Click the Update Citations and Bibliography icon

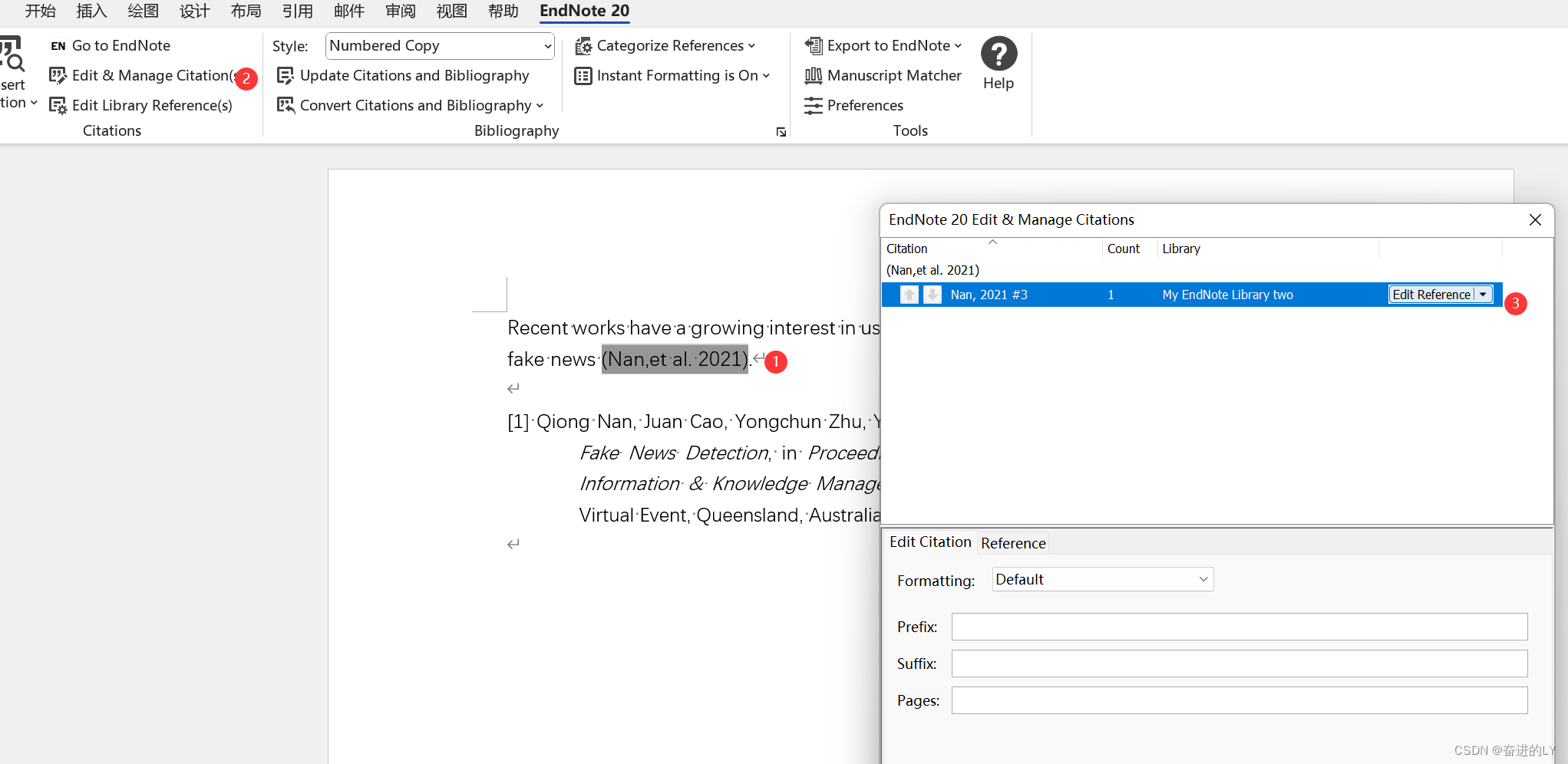[286, 75]
